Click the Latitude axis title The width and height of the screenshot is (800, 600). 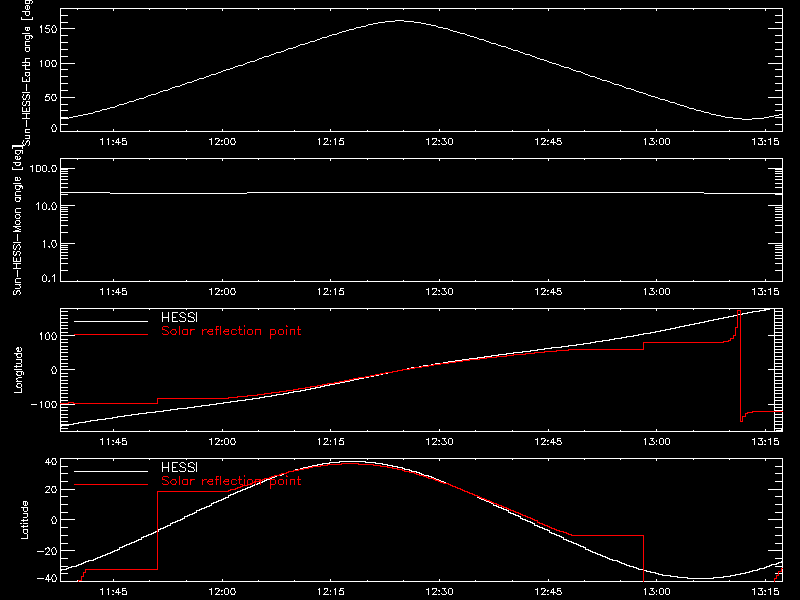click(x=24, y=520)
